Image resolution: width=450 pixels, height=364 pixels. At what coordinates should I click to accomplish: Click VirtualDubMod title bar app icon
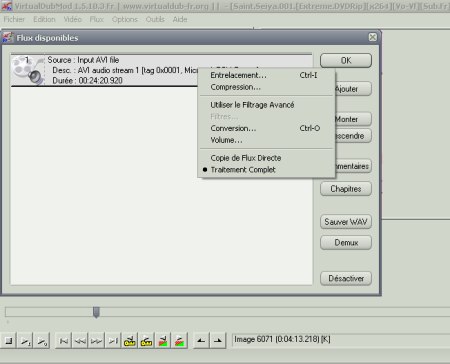[x=7, y=6]
